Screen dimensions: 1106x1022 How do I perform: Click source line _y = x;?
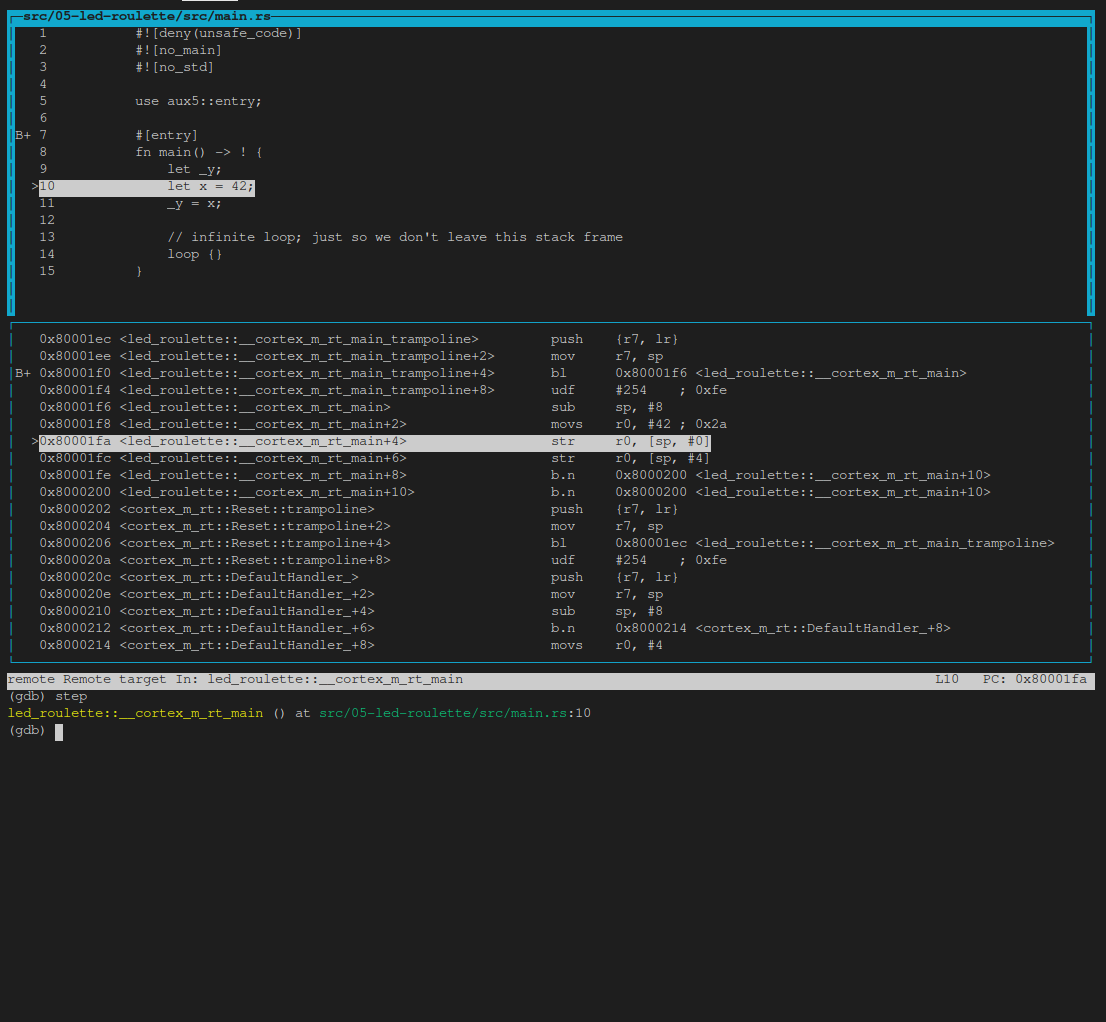194,203
